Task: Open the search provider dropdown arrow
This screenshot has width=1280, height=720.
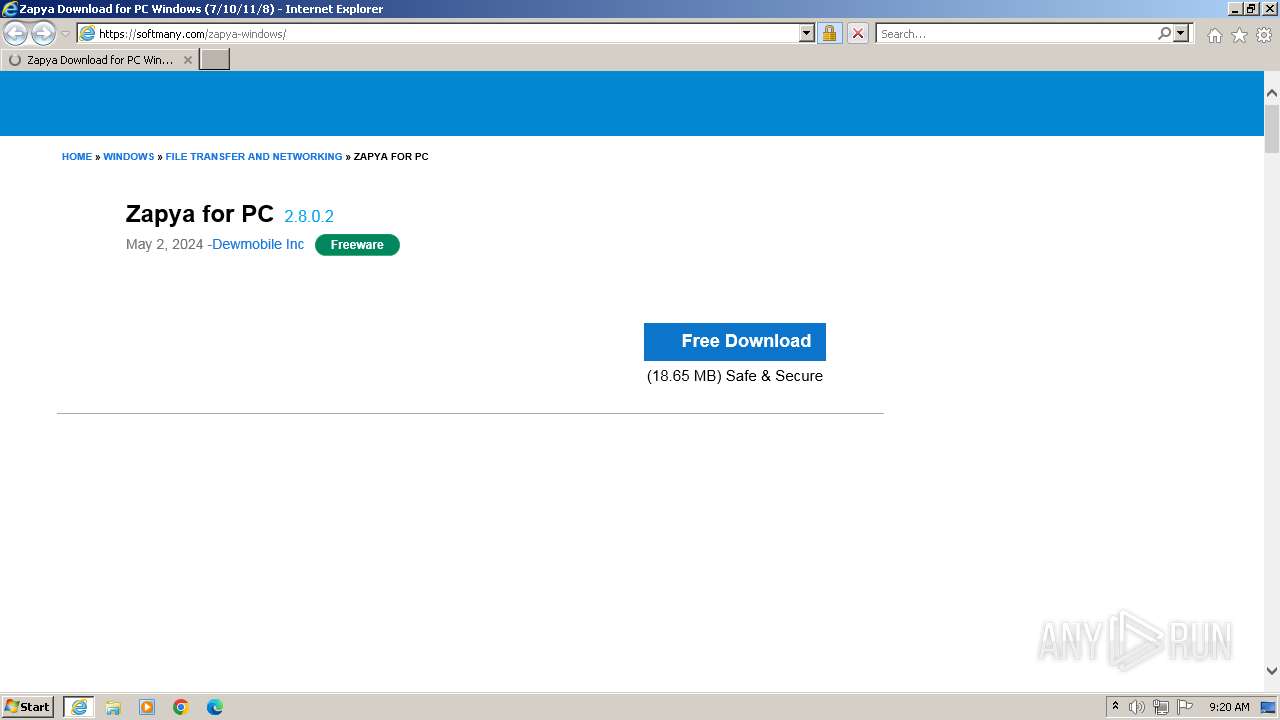Action: pos(1181,34)
